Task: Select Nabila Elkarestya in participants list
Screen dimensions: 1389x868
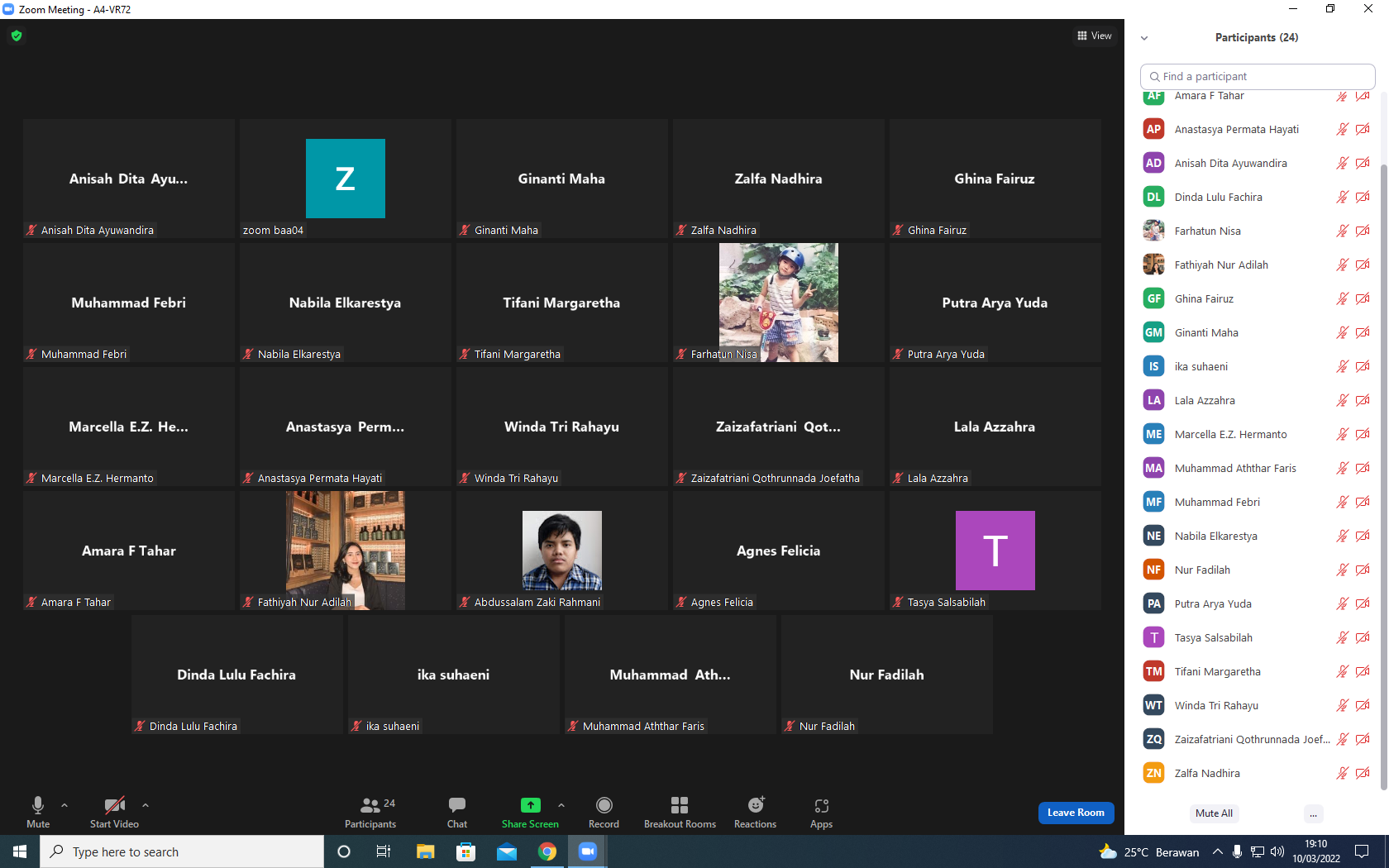Action: pyautogui.click(x=1257, y=536)
